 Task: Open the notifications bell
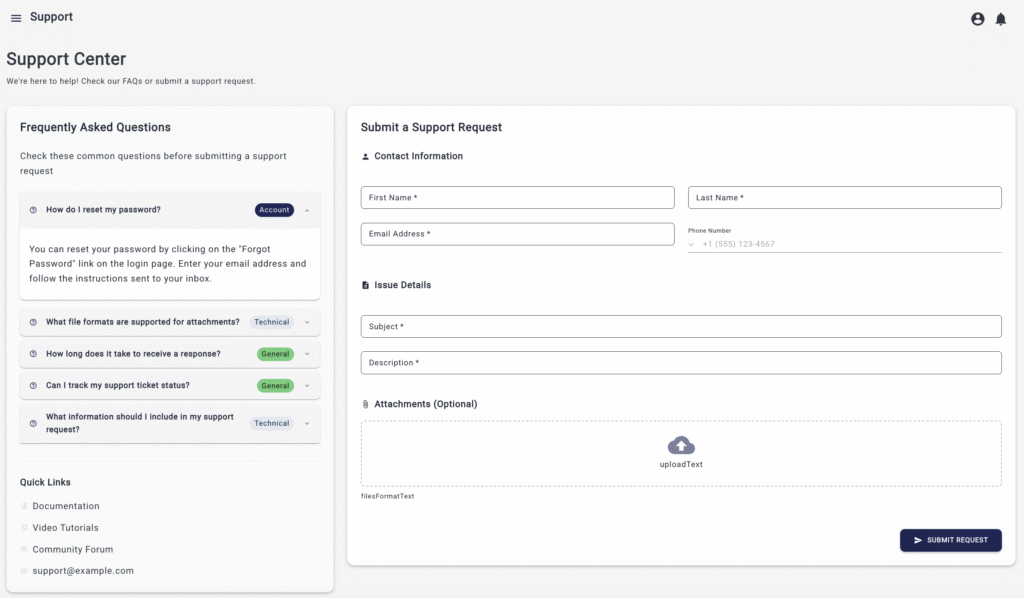[x=1001, y=19]
